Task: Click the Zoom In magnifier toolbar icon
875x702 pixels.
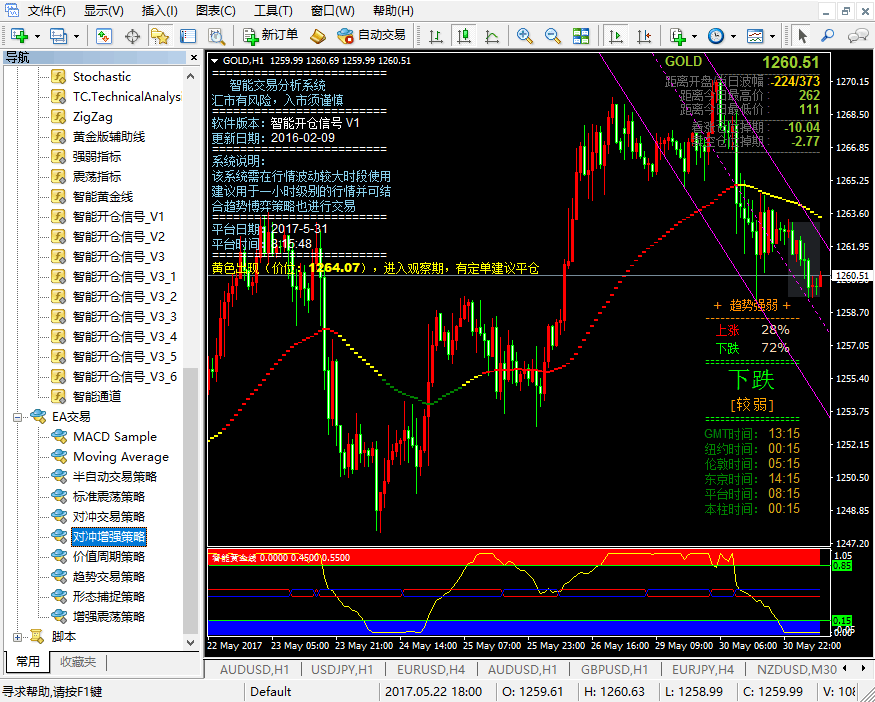Action: point(524,36)
